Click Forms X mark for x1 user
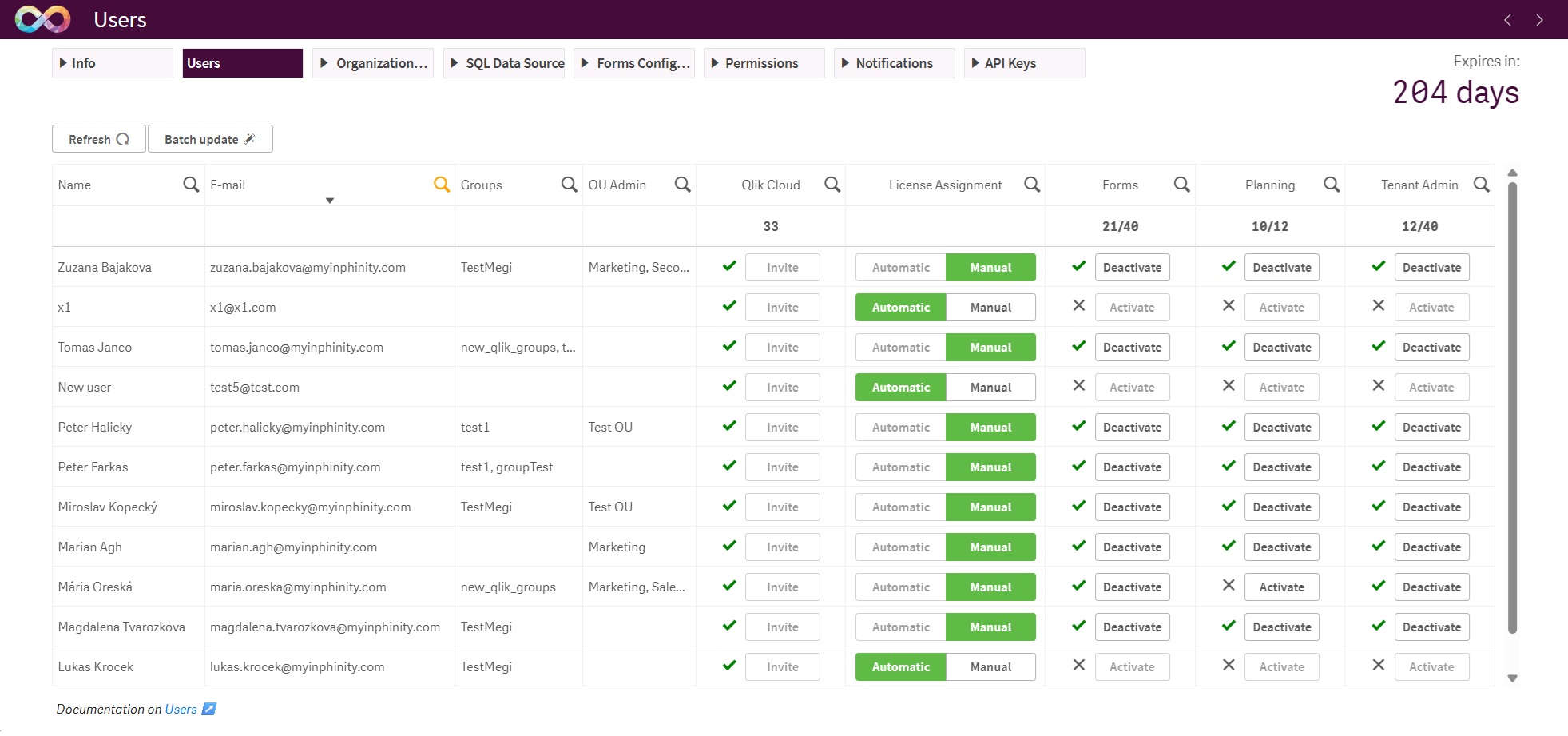 pyautogui.click(x=1079, y=306)
